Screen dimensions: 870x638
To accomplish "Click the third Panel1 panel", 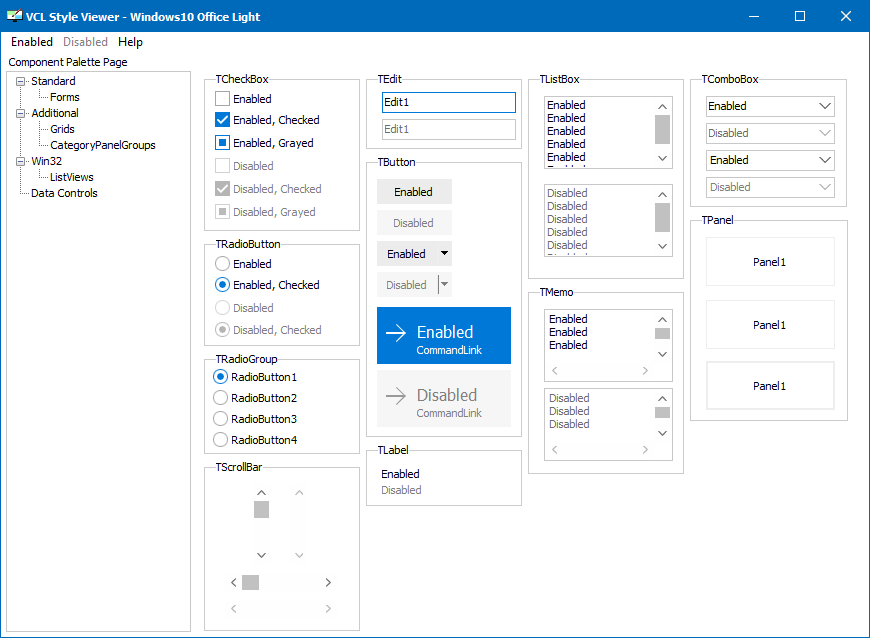I will point(770,386).
